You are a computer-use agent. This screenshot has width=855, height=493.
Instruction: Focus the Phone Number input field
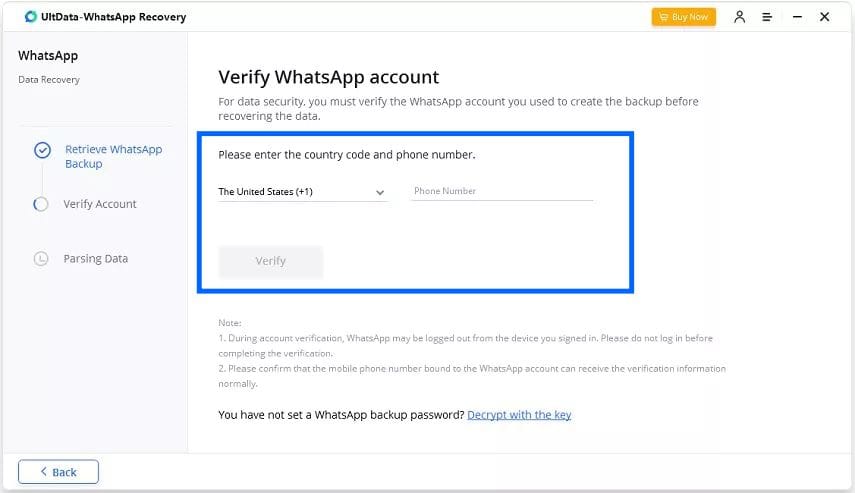point(502,191)
